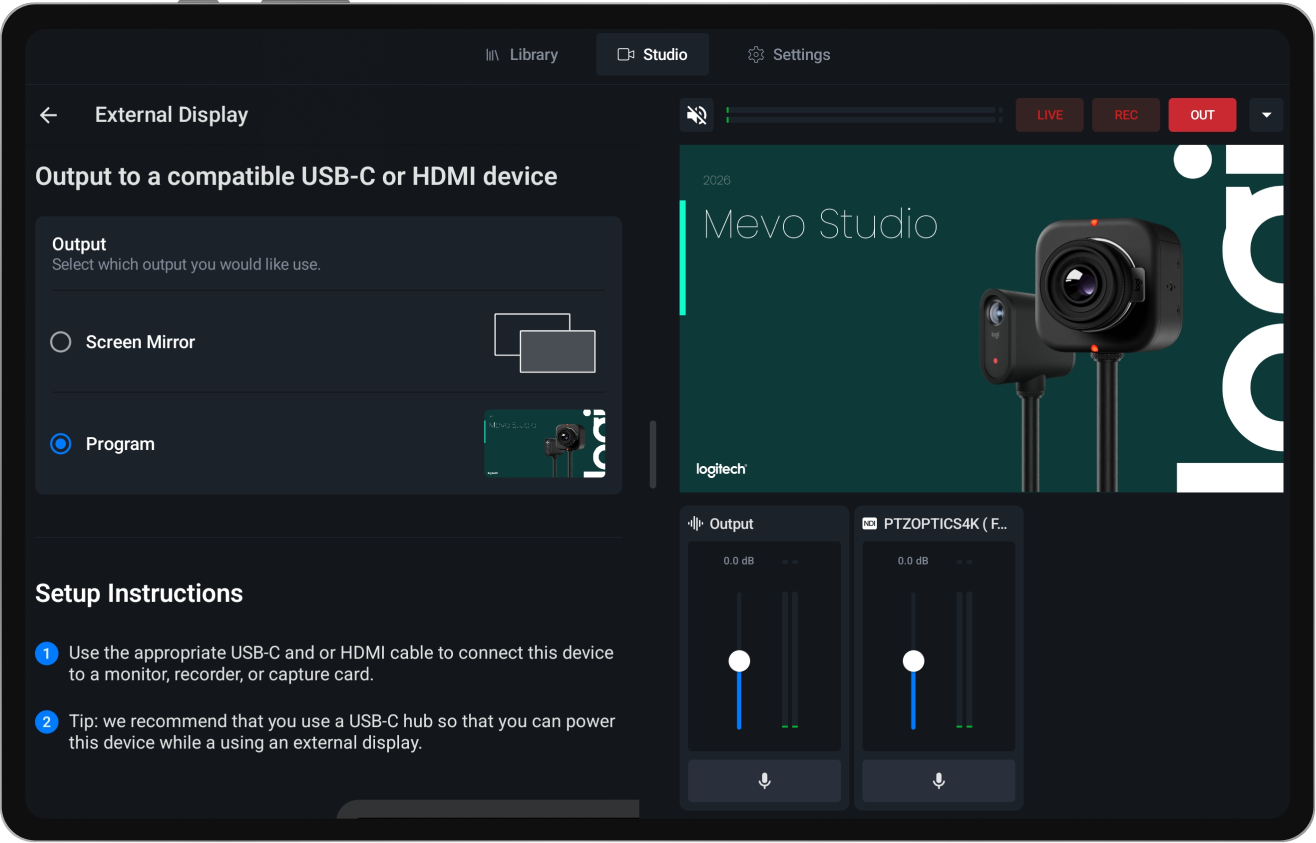Mute the Output channel microphone
The height and width of the screenshot is (843, 1316).
[x=764, y=781]
